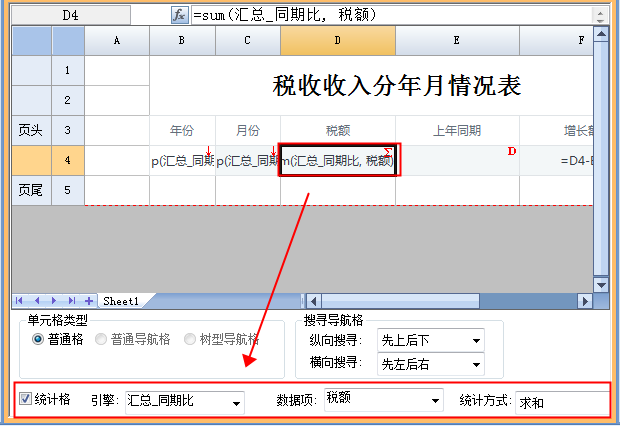This screenshot has height=426, width=620.
Task: Click vertical scrollbar down arrow
Action: point(600,285)
